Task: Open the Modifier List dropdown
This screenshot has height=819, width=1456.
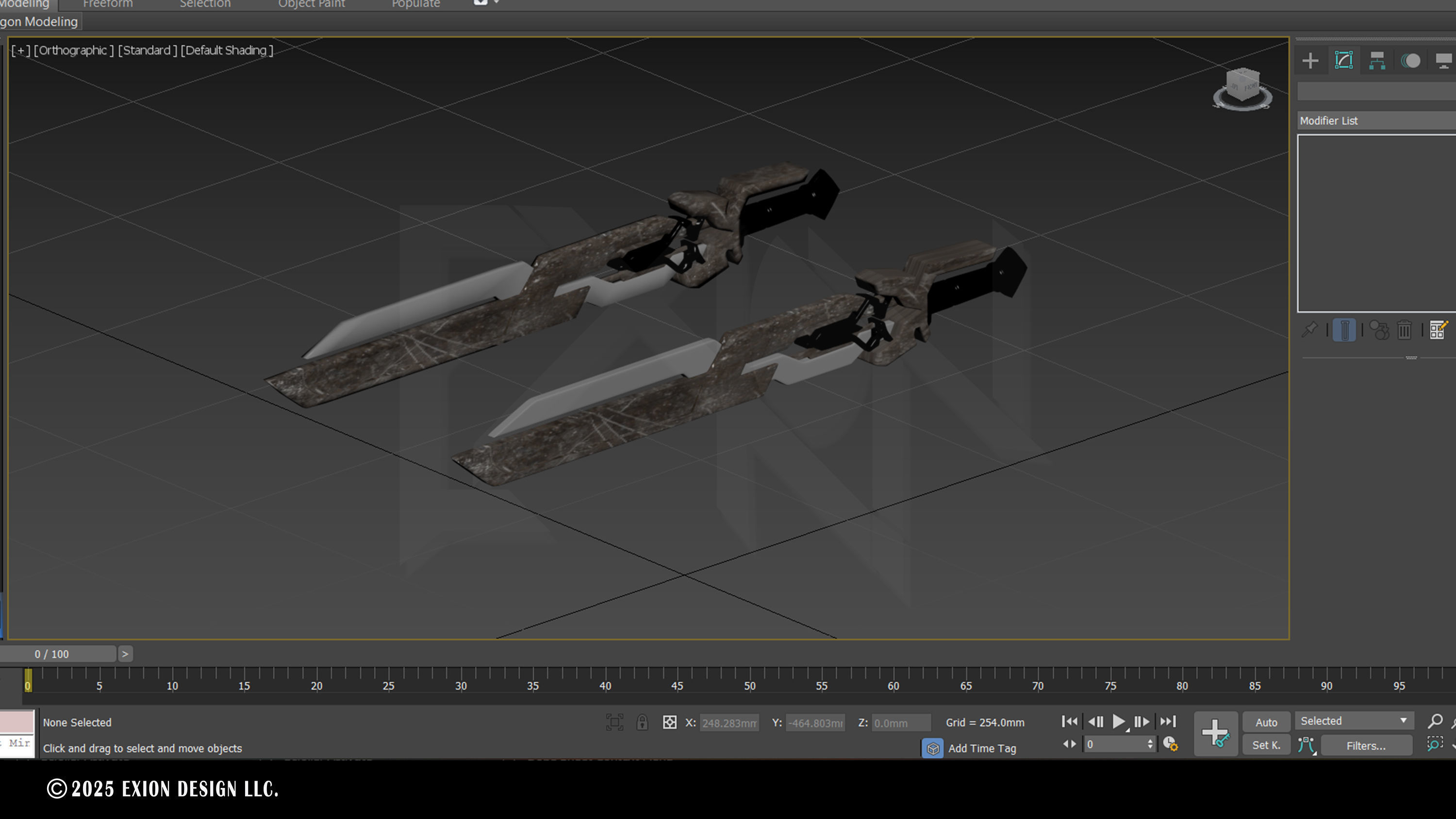Action: [1376, 120]
